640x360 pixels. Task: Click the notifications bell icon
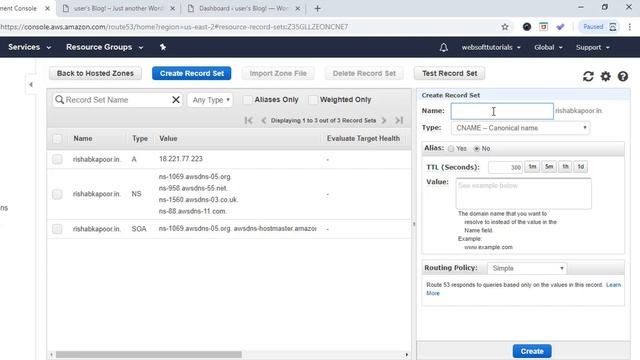[x=444, y=47]
